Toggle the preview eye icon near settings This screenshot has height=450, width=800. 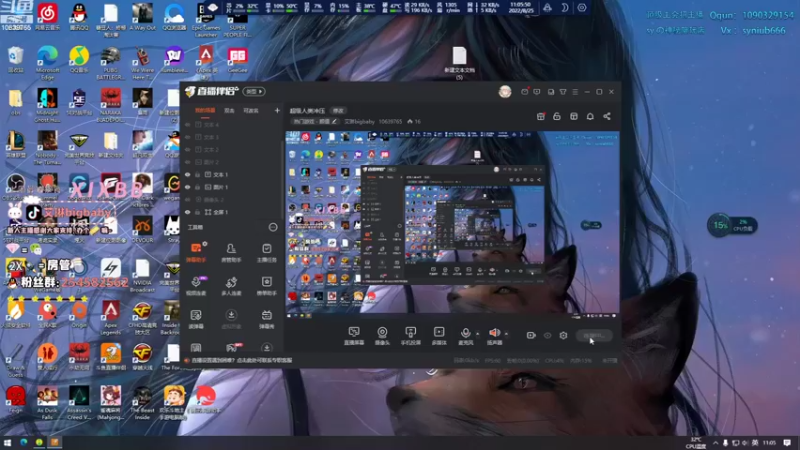pyautogui.click(x=547, y=335)
